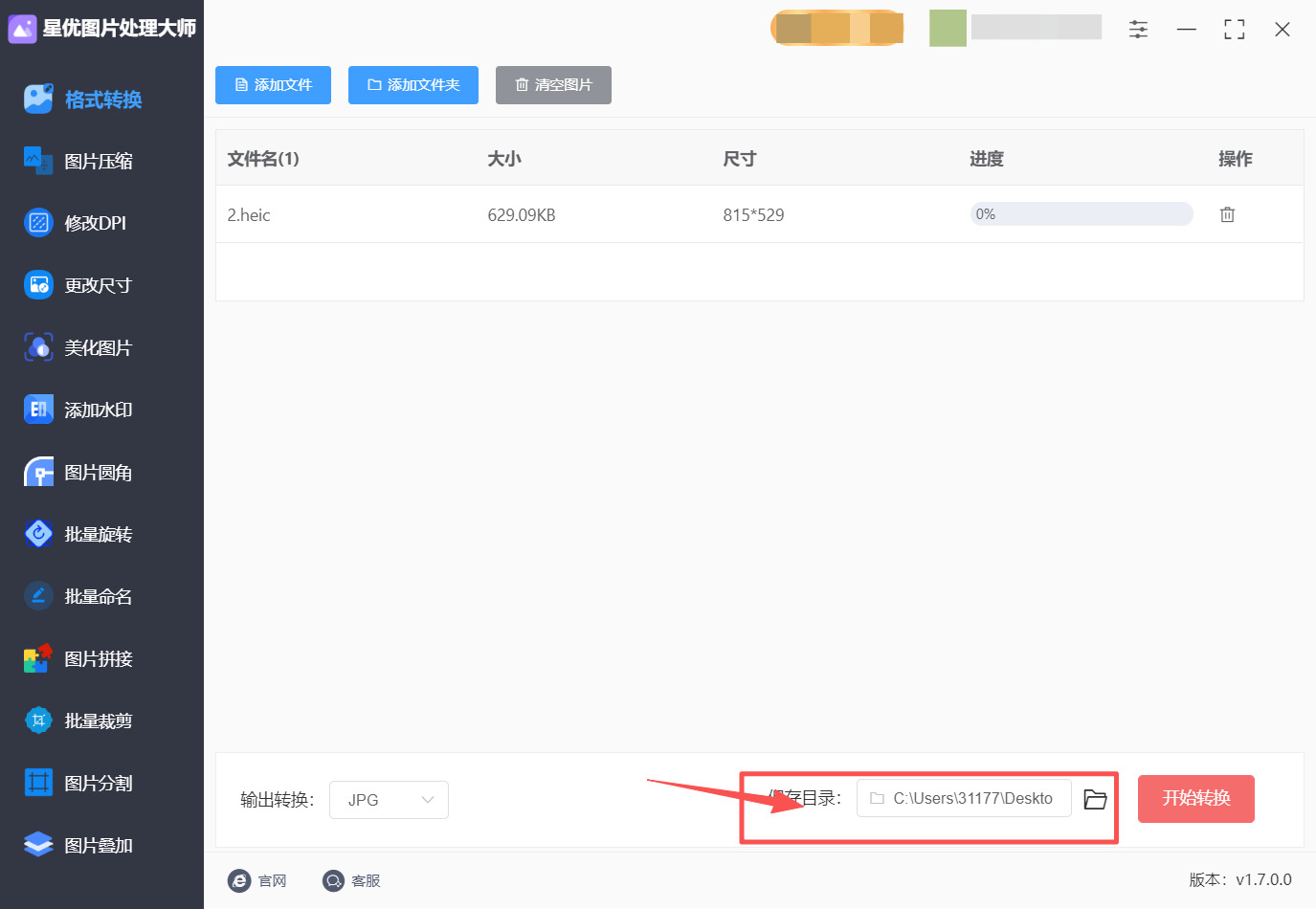Click the 0% progress bar for 2.heic
The image size is (1316, 909).
click(x=1081, y=213)
